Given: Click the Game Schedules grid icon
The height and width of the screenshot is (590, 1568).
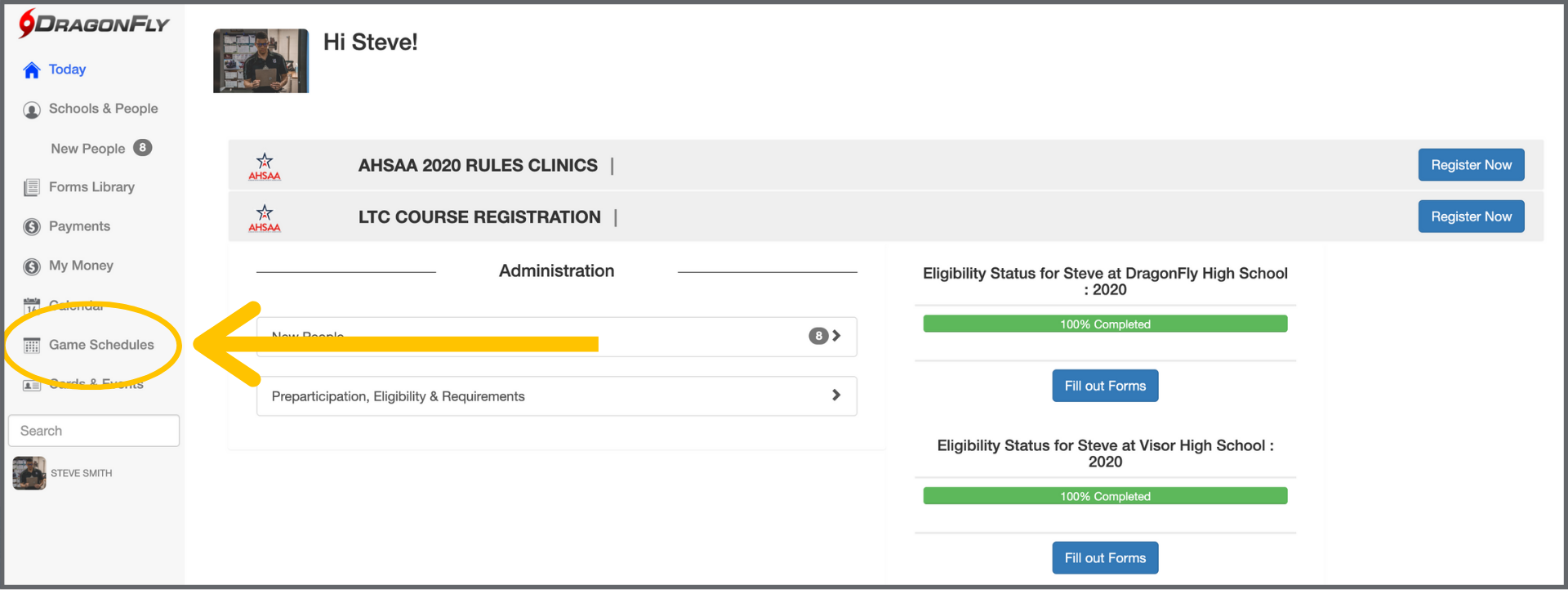Looking at the screenshot, I should click(32, 346).
